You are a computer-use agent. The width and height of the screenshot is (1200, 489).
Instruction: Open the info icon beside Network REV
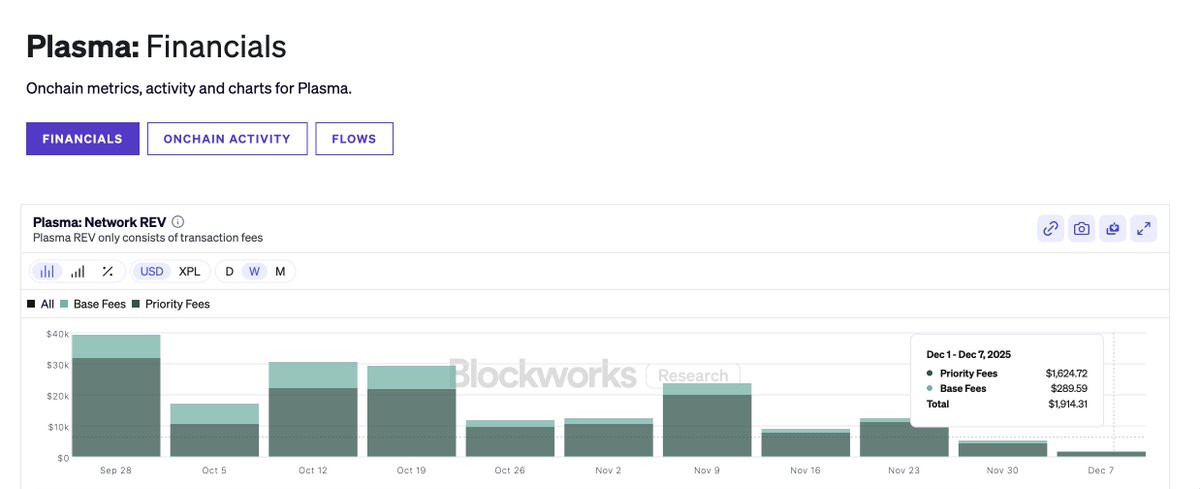pos(178,222)
